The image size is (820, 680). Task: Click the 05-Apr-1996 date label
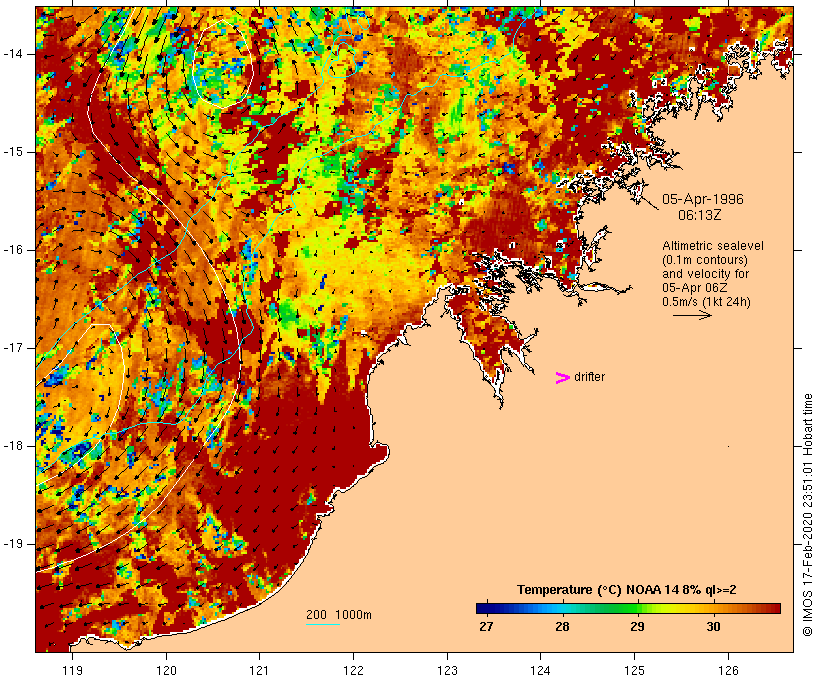(702, 199)
